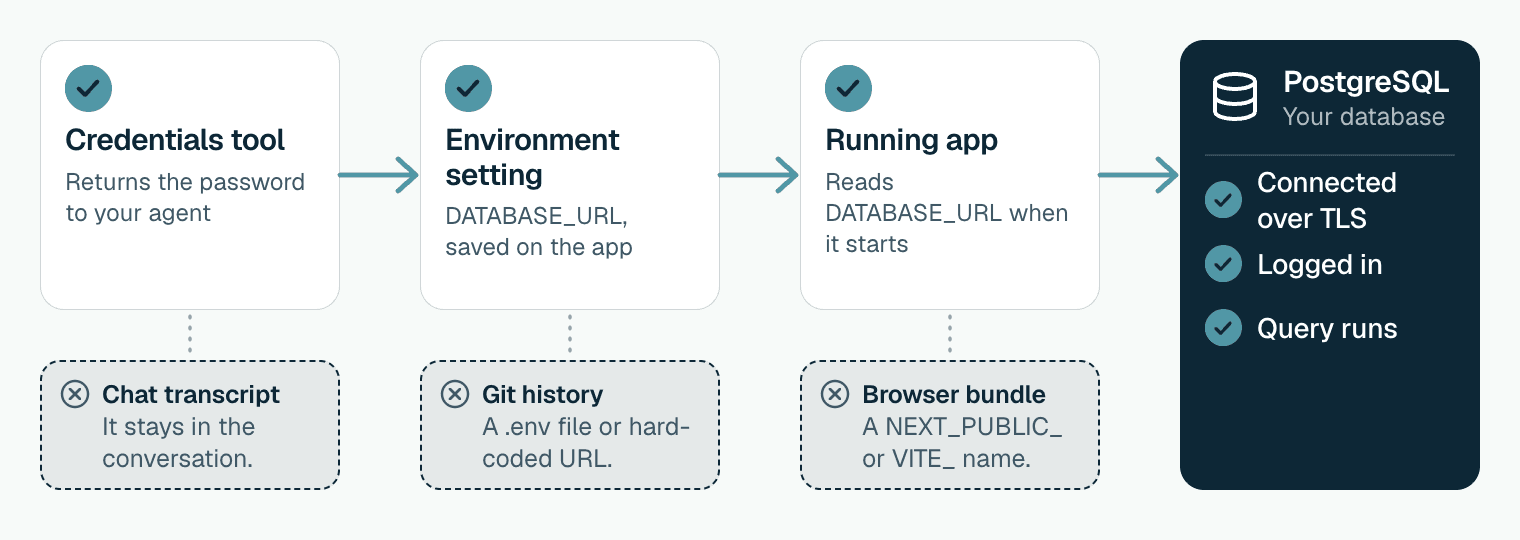This screenshot has width=1520, height=540.
Task: Click the X icon next to Git history
Action: click(455, 394)
